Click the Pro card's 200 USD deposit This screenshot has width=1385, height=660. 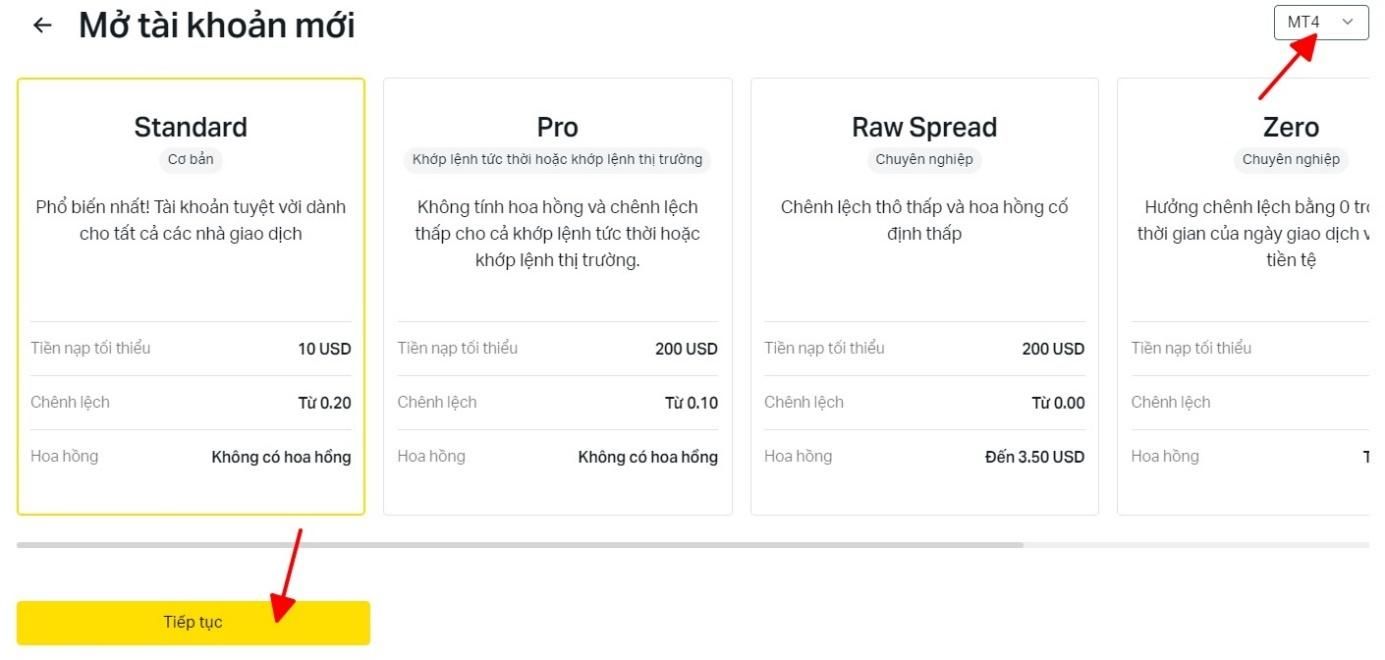(686, 349)
